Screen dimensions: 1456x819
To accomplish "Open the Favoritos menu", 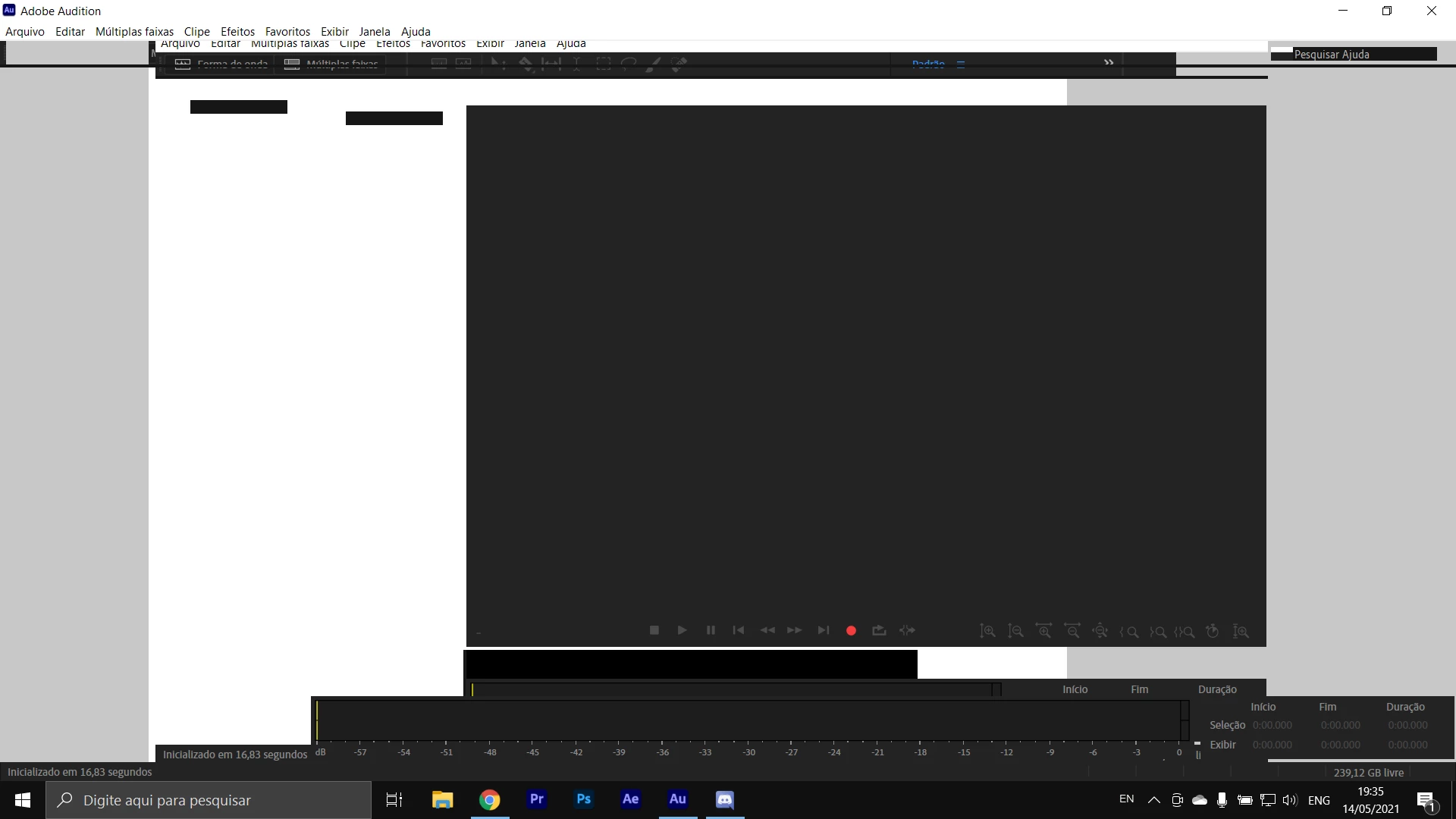I will coord(287,31).
